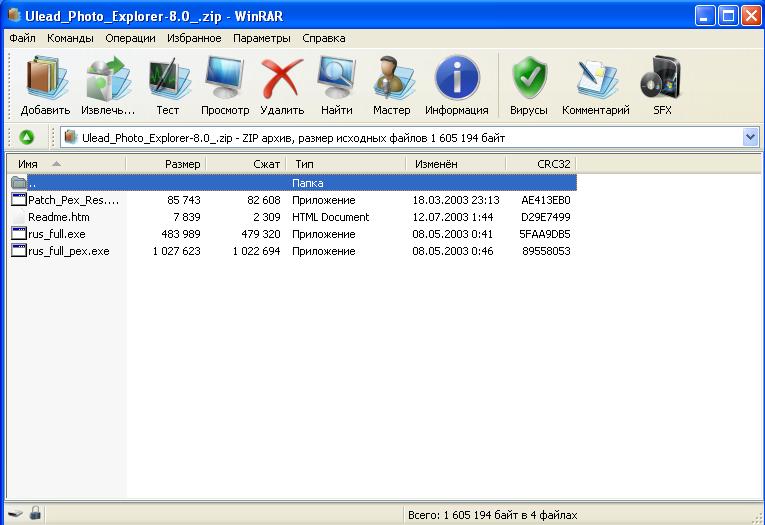The width and height of the screenshot is (765, 525).
Task: Click archive icon in address bar
Action: 71,138
